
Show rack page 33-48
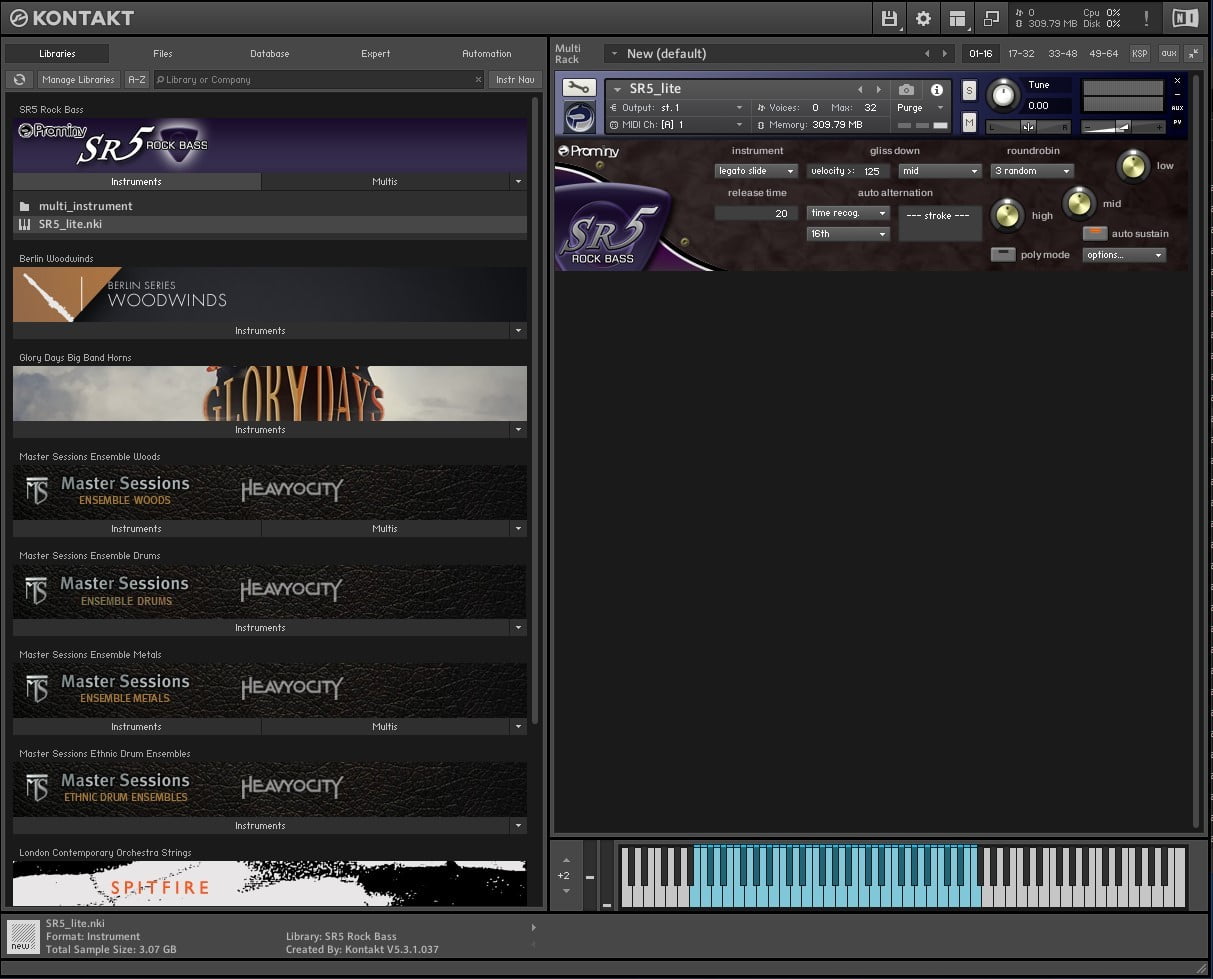1063,53
